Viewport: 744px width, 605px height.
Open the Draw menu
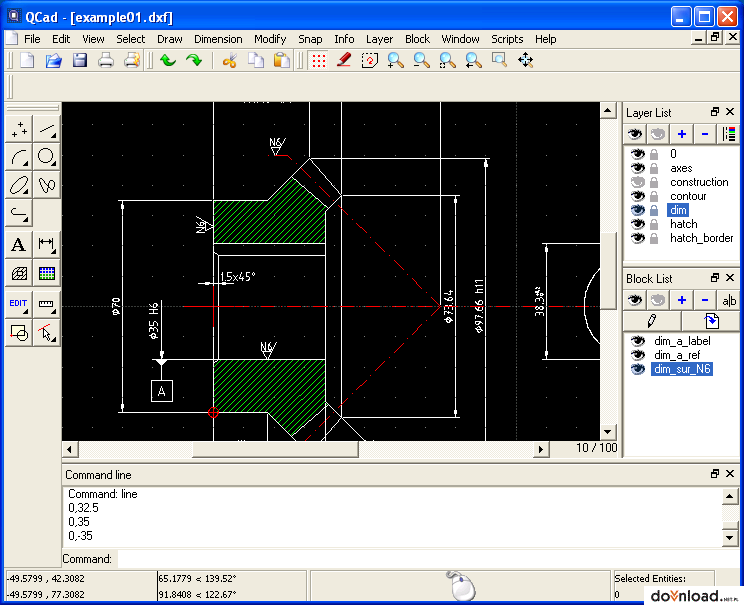point(169,39)
